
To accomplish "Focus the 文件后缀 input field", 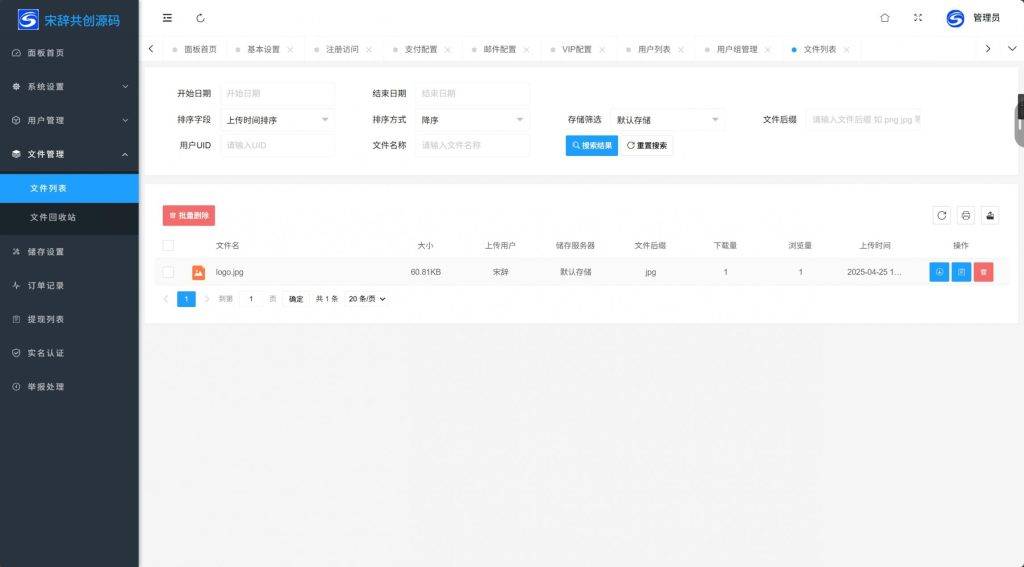I will [863, 120].
